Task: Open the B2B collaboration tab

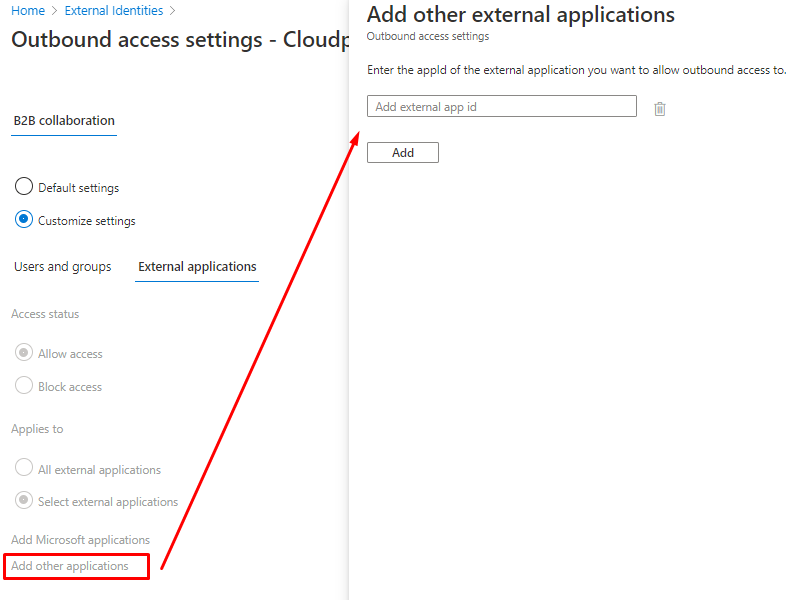Action: 64,121
